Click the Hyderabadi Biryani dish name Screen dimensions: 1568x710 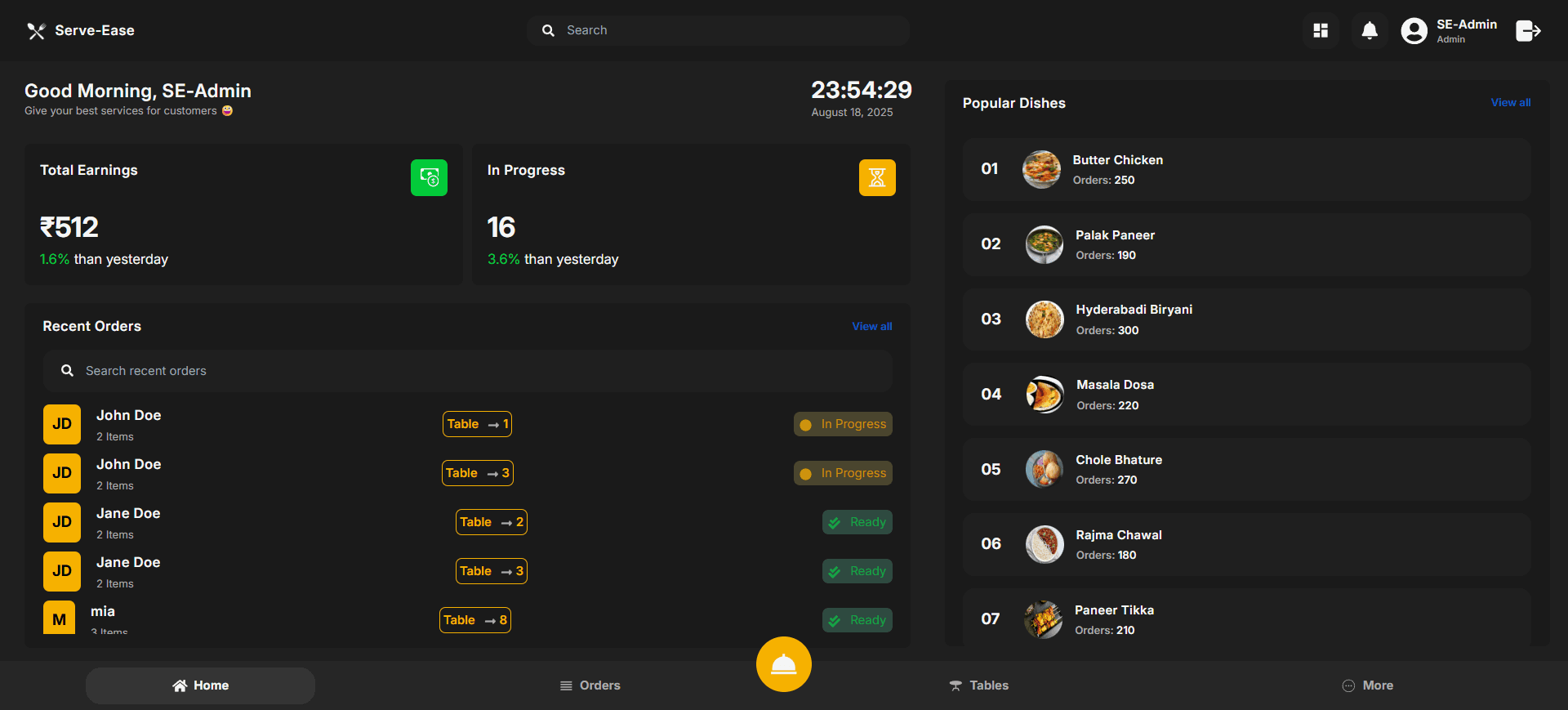point(1134,310)
